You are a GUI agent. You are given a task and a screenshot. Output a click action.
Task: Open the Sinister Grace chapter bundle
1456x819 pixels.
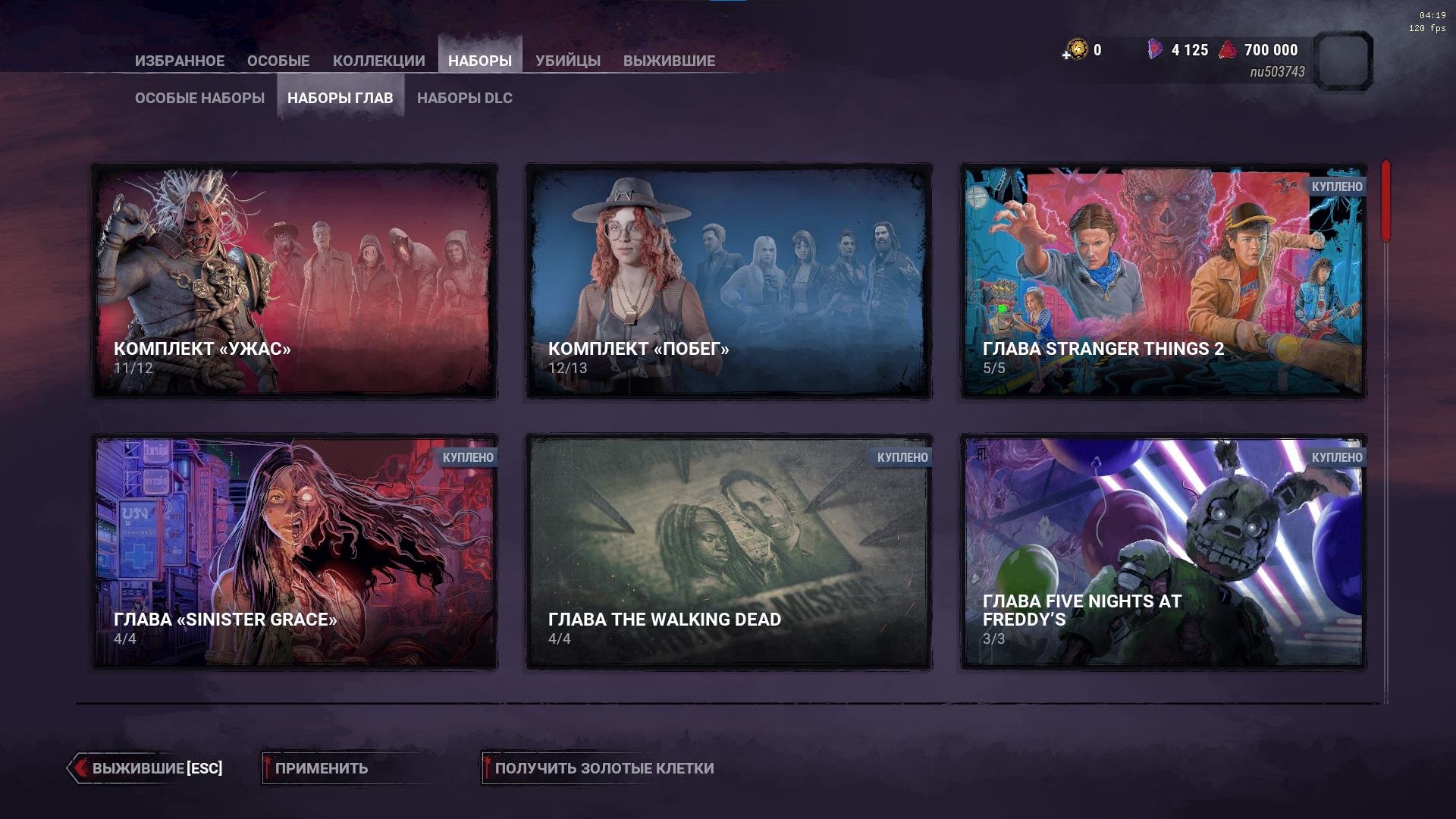294,551
